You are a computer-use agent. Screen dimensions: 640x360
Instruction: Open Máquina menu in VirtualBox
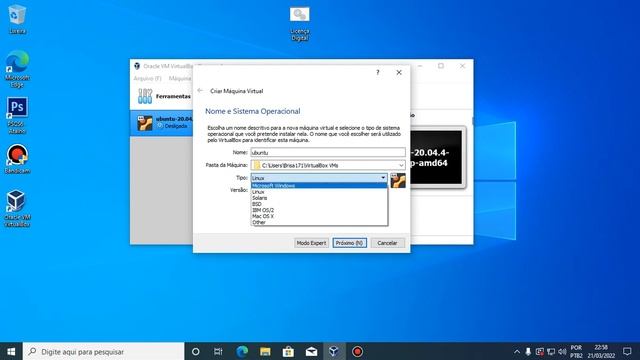coord(180,78)
